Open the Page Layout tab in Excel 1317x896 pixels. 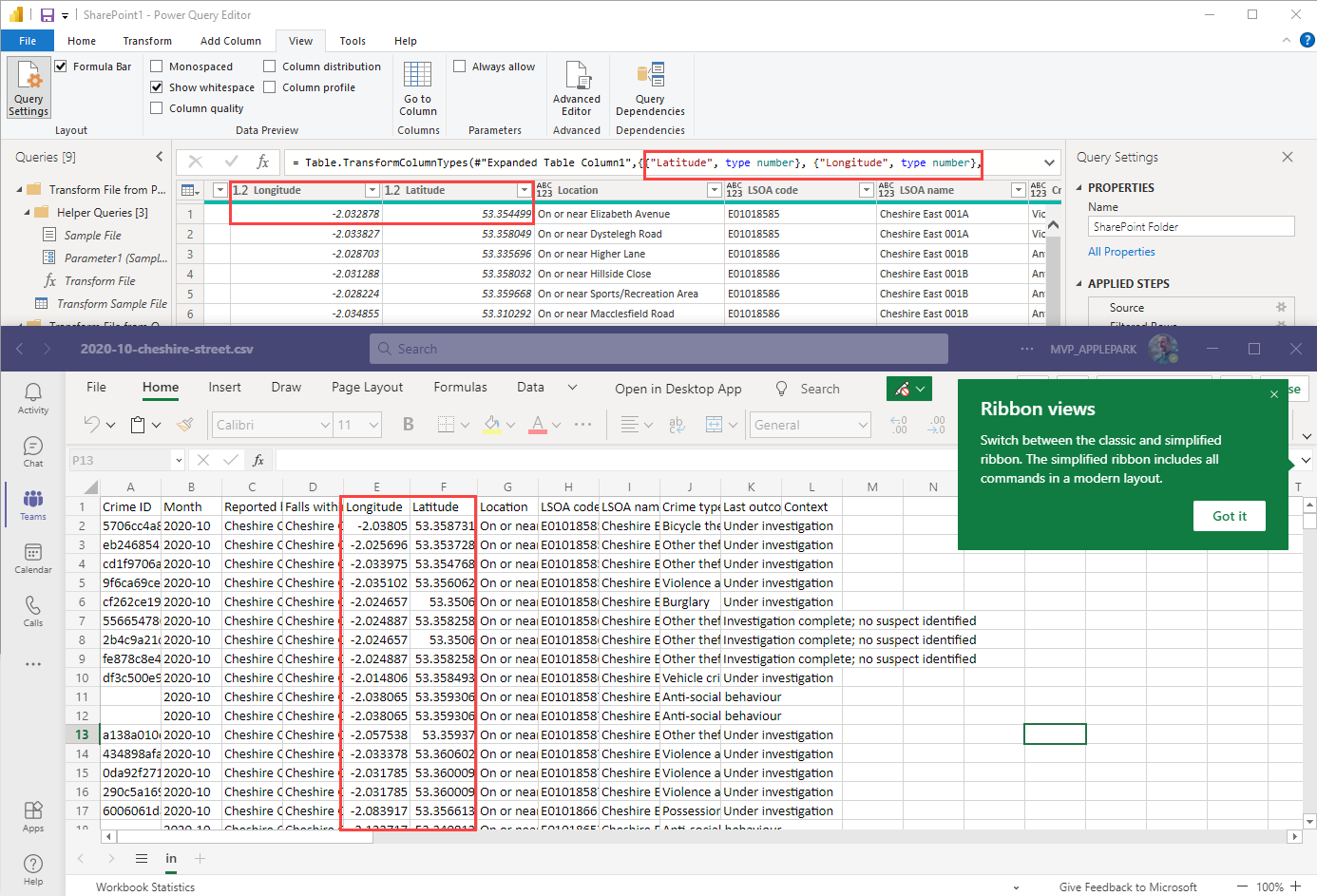[x=367, y=388]
